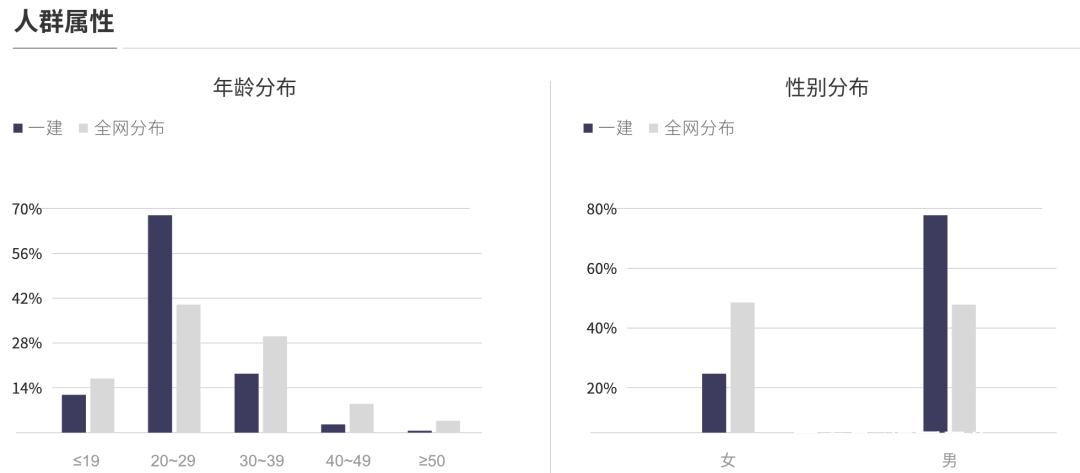Click the dark 30~39 age bar

pyautogui.click(x=247, y=403)
